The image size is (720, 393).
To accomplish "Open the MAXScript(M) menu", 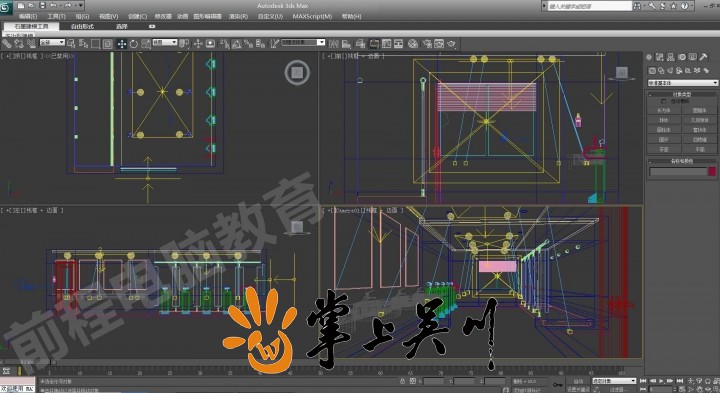I will (312, 16).
